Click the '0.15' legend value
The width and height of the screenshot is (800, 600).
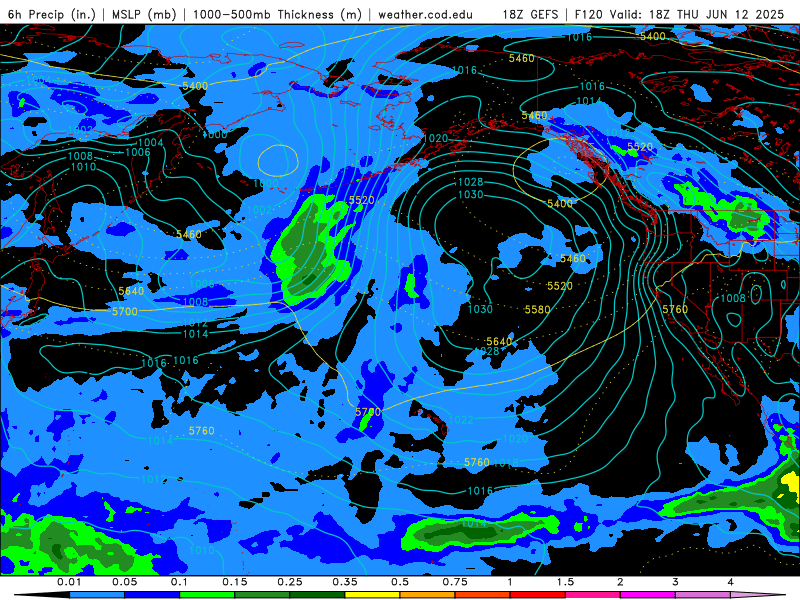235,582
